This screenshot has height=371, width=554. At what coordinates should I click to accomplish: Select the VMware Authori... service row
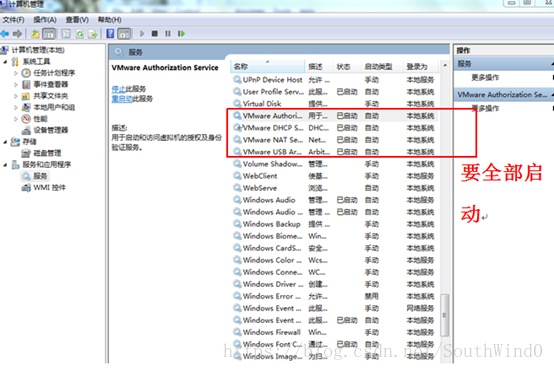(x=335, y=116)
